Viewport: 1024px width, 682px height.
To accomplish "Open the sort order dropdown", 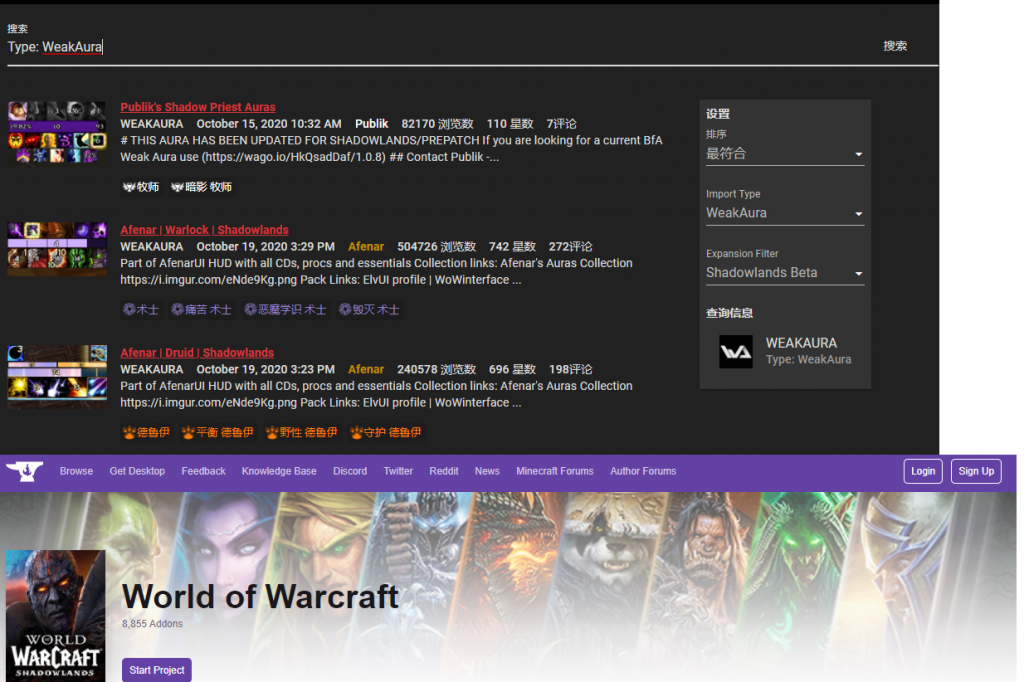I will click(784, 154).
